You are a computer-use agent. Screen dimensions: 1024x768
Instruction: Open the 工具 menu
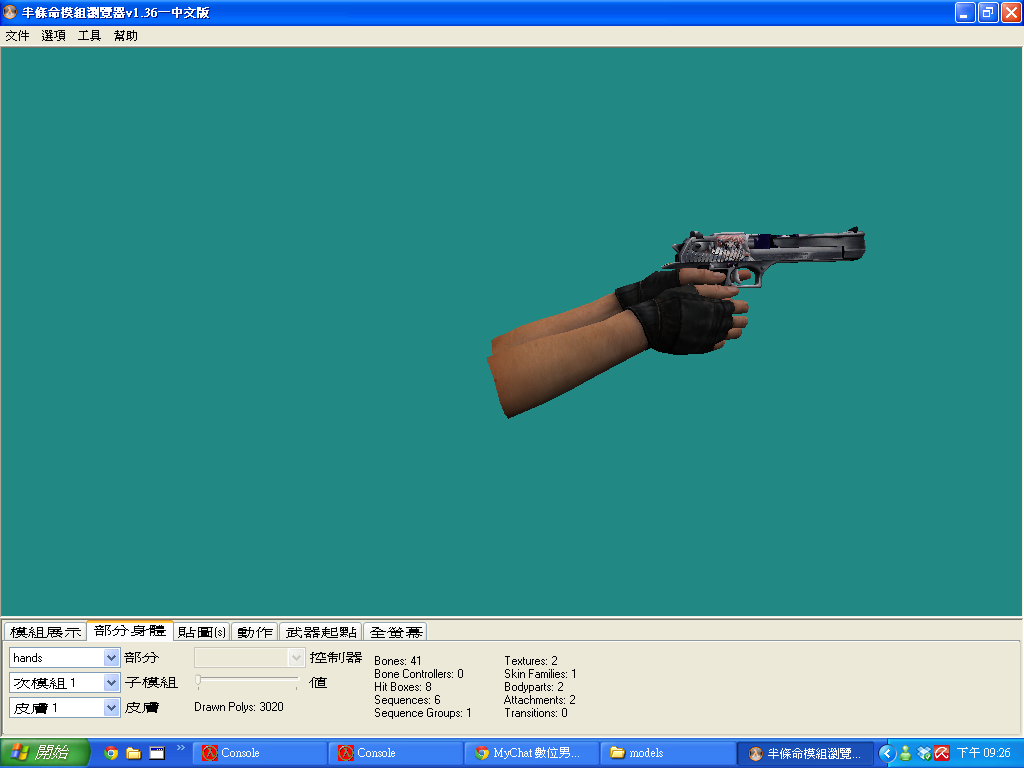tap(89, 36)
